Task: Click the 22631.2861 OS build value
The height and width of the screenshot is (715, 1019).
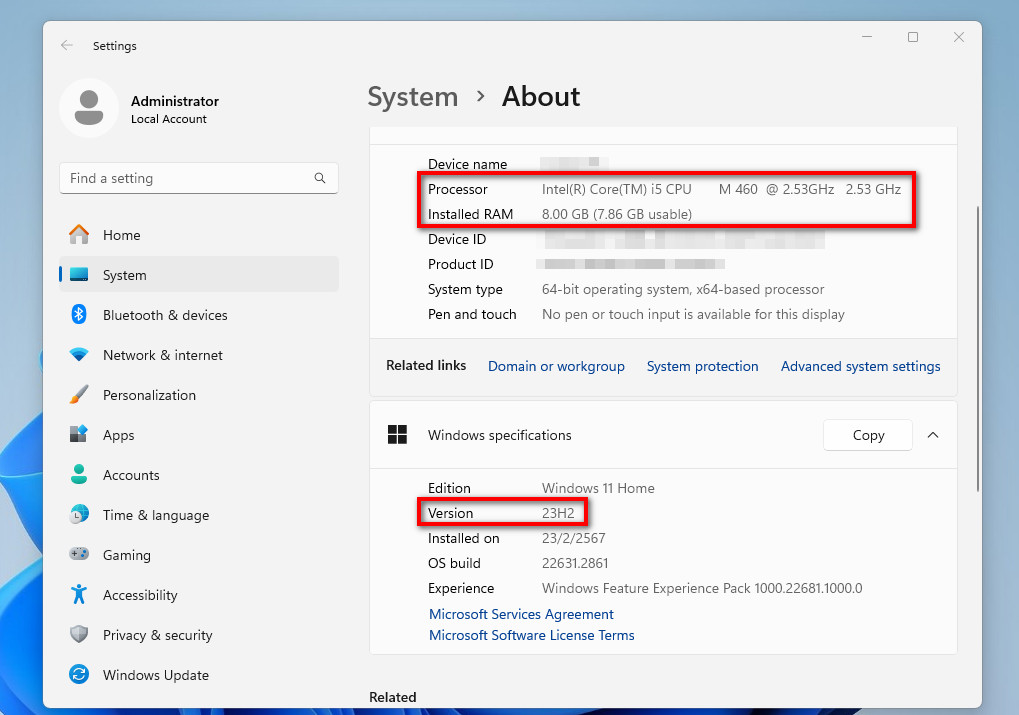Action: (x=575, y=563)
